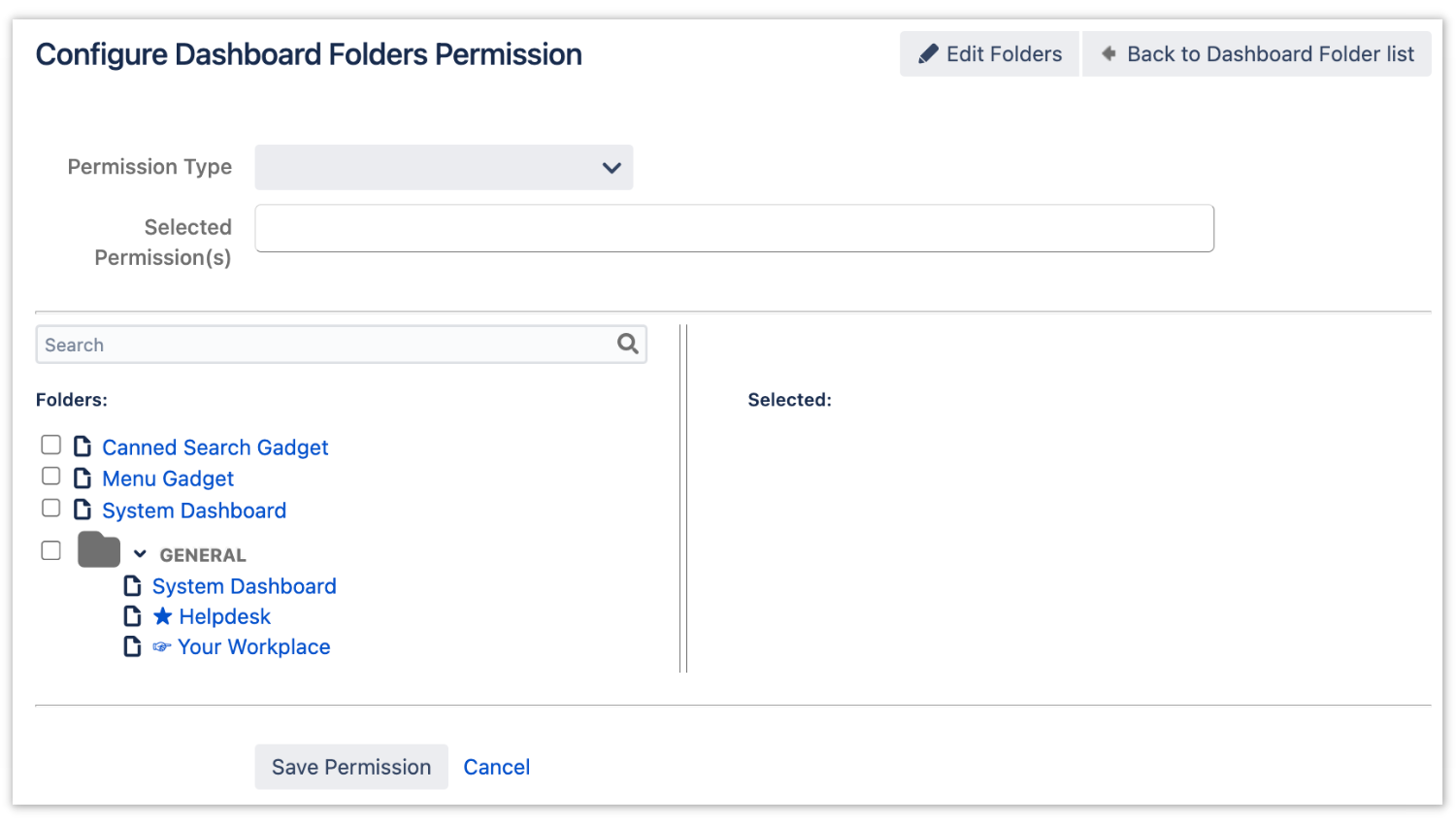Image resolution: width=1456 pixels, height=825 pixels.
Task: Click the gray GENERAL folder icon
Action: [99, 550]
